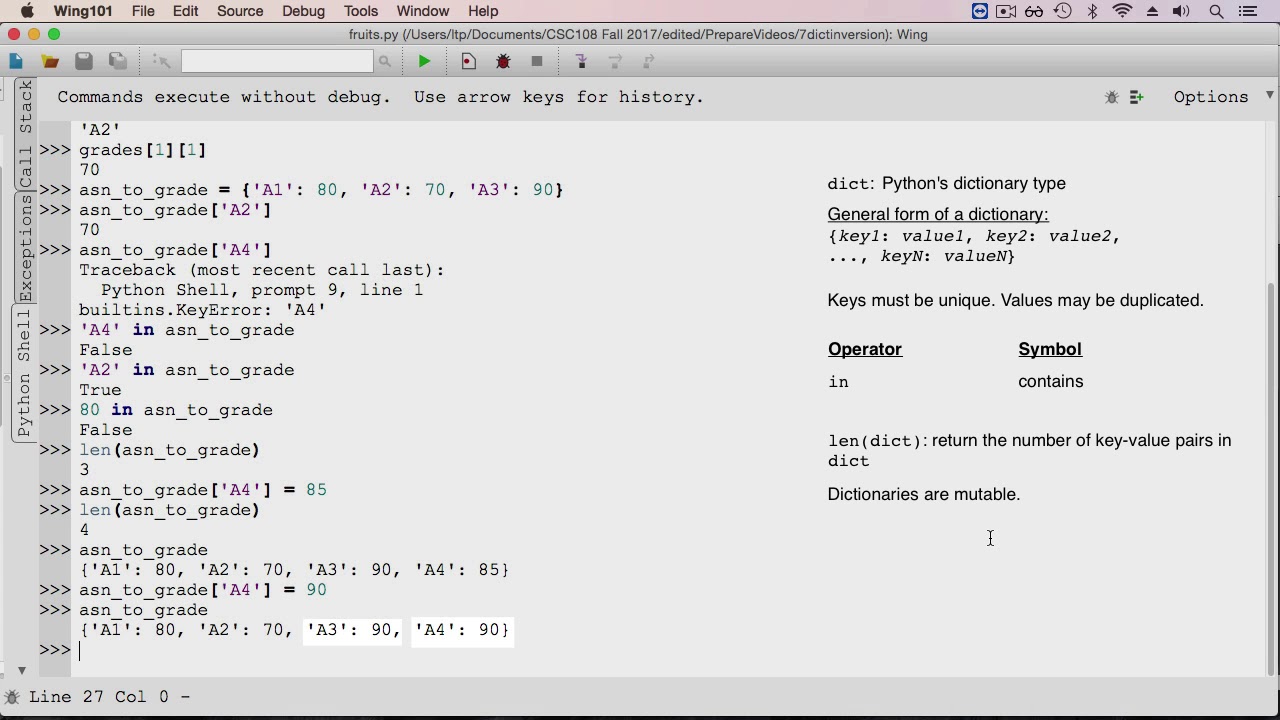Open the Source menu
The height and width of the screenshot is (720, 1280).
tap(240, 11)
